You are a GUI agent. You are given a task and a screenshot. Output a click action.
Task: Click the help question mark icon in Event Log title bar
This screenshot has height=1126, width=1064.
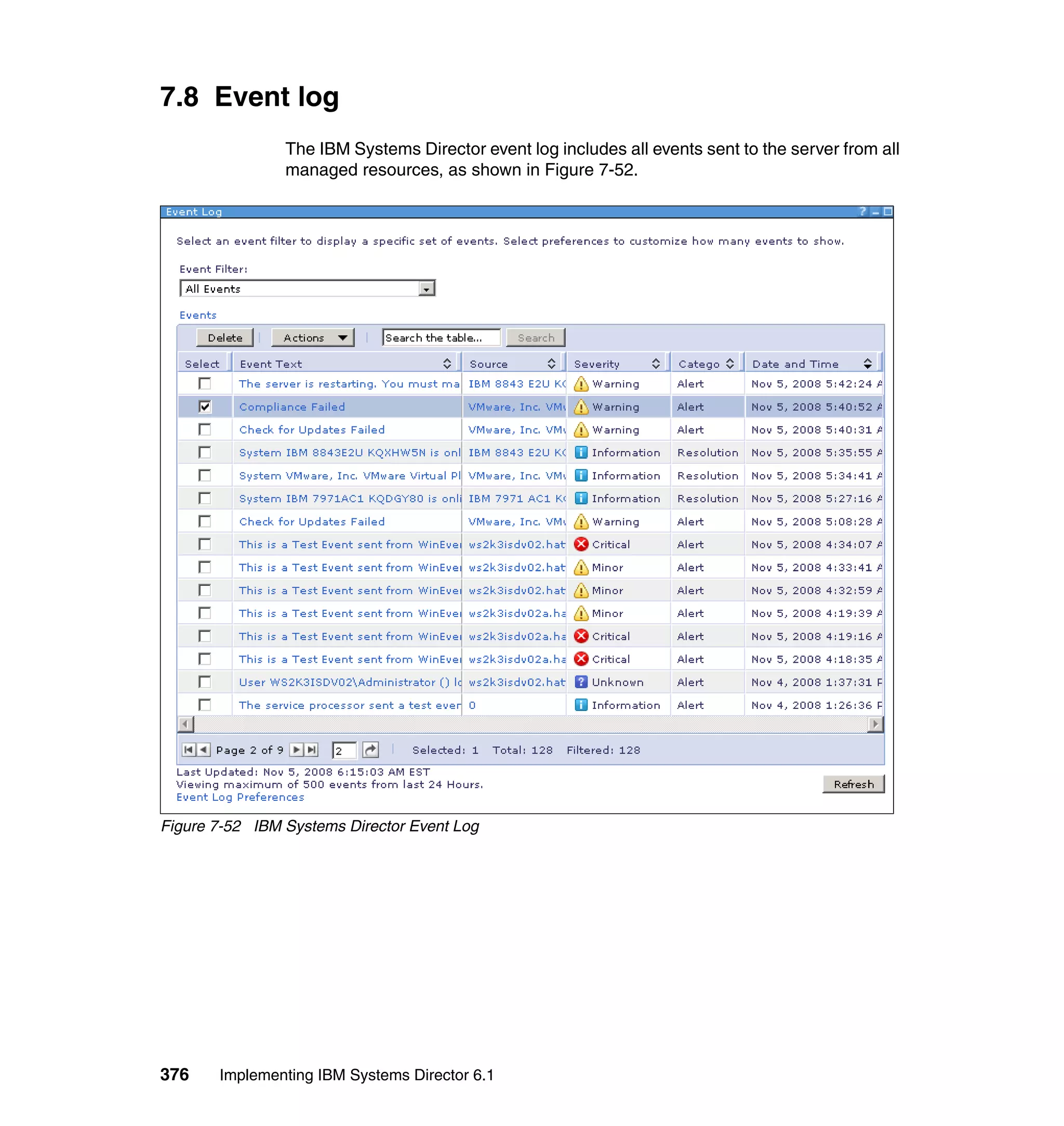pyautogui.click(x=862, y=211)
